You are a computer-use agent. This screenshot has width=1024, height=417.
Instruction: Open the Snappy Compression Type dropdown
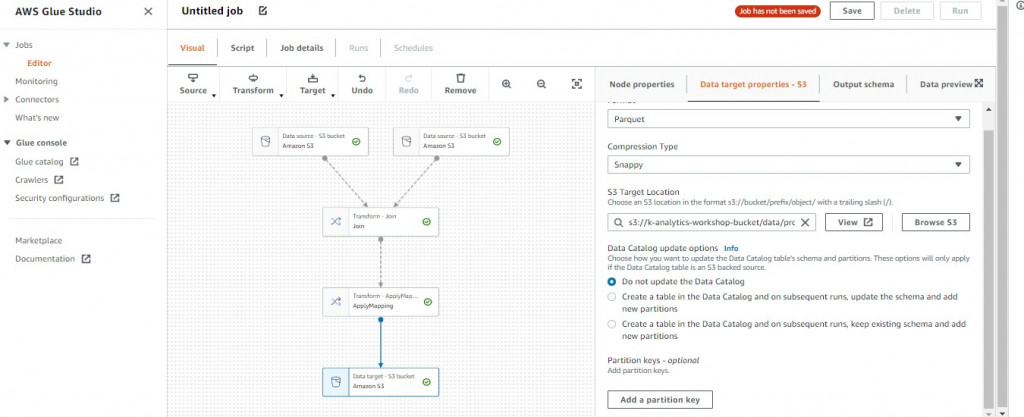coord(788,164)
